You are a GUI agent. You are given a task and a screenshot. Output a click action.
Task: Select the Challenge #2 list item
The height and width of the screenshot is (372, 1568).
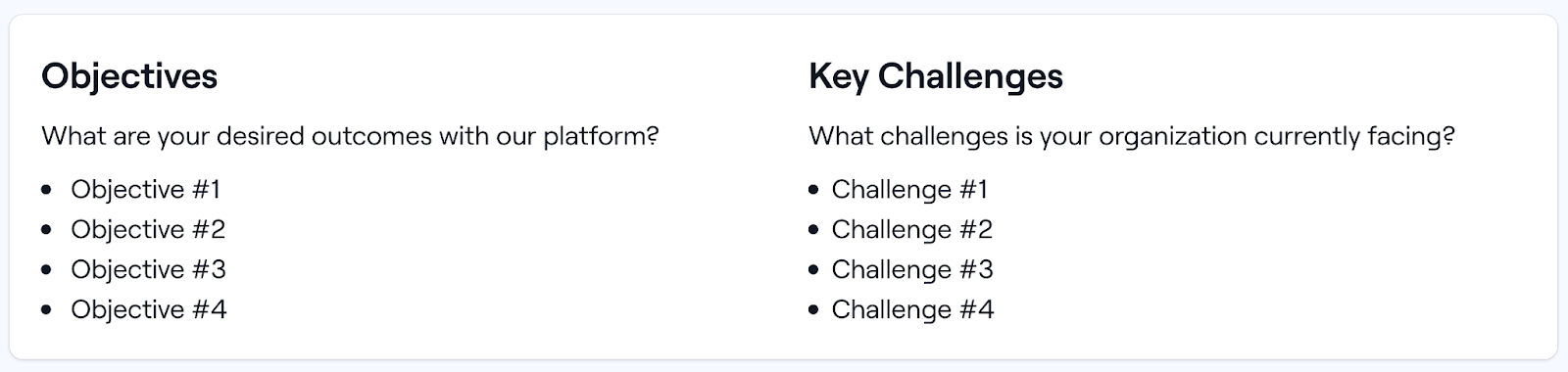(x=912, y=229)
